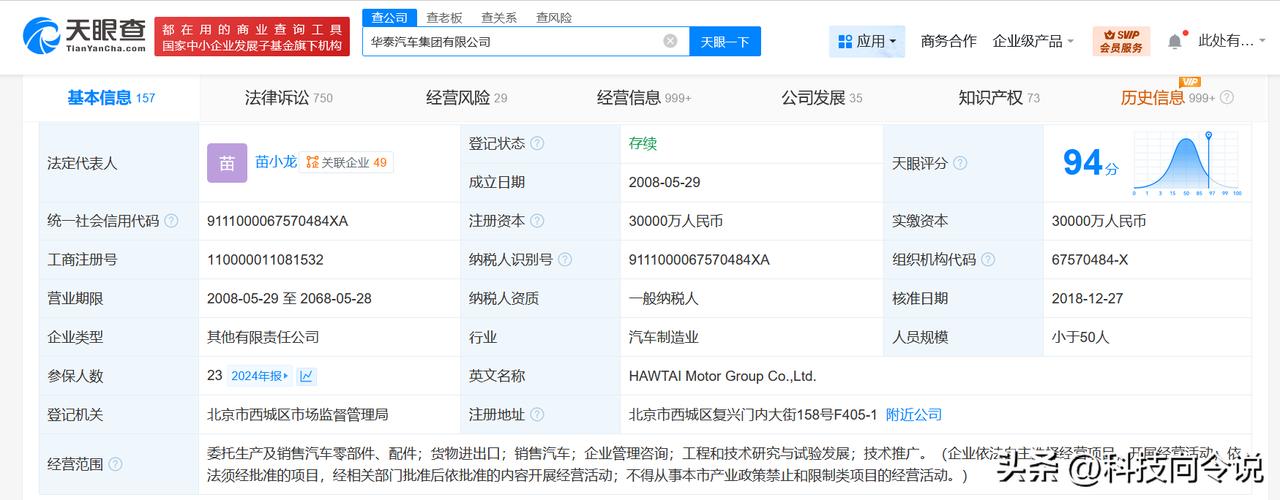Click the SVIP 会员服务 badge
The height and width of the screenshot is (500, 1280).
1121,41
